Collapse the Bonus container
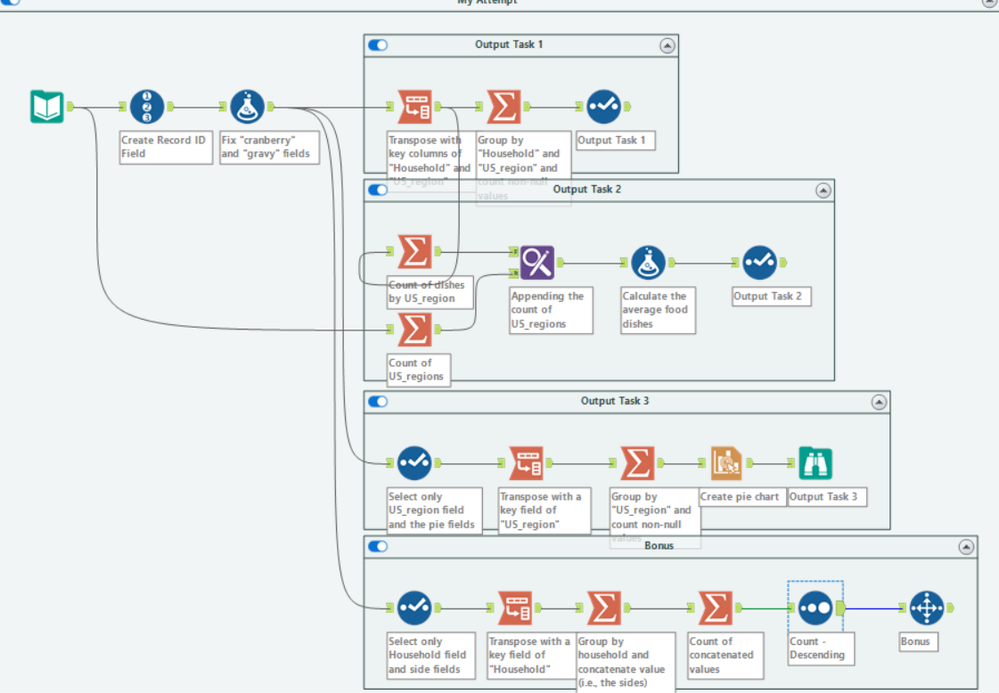Screen dimensions: 999x693 pyautogui.click(x=966, y=547)
